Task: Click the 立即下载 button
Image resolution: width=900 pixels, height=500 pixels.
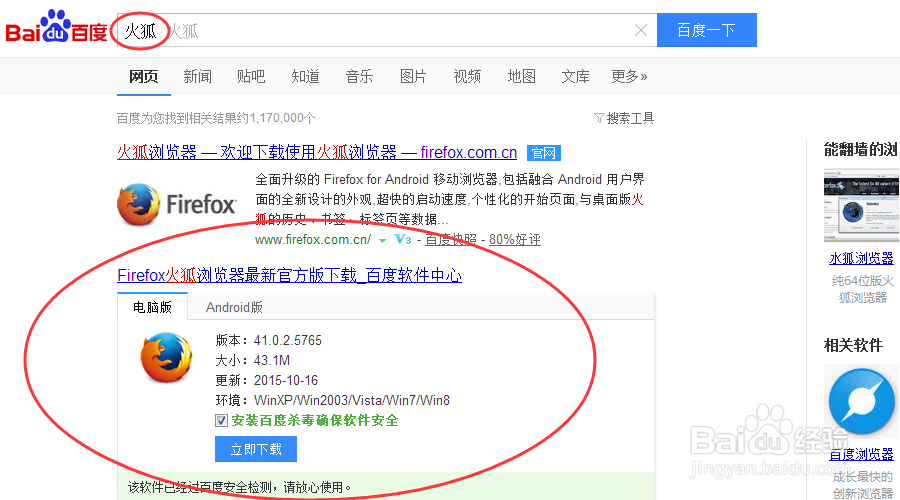Action: tap(256, 449)
